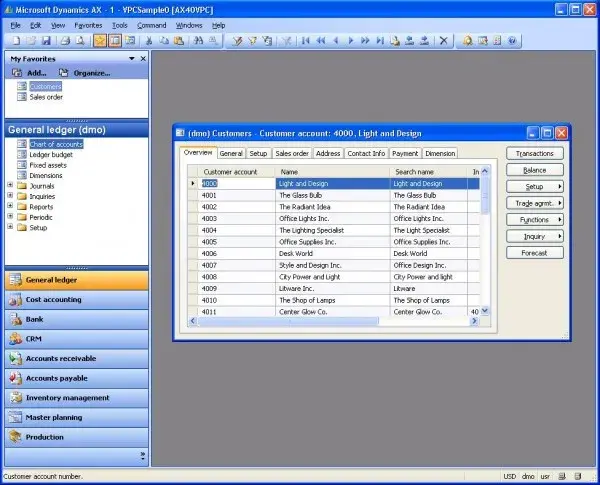Jump to the last record arrow icon
This screenshot has height=485, width=600.
pos(380,41)
